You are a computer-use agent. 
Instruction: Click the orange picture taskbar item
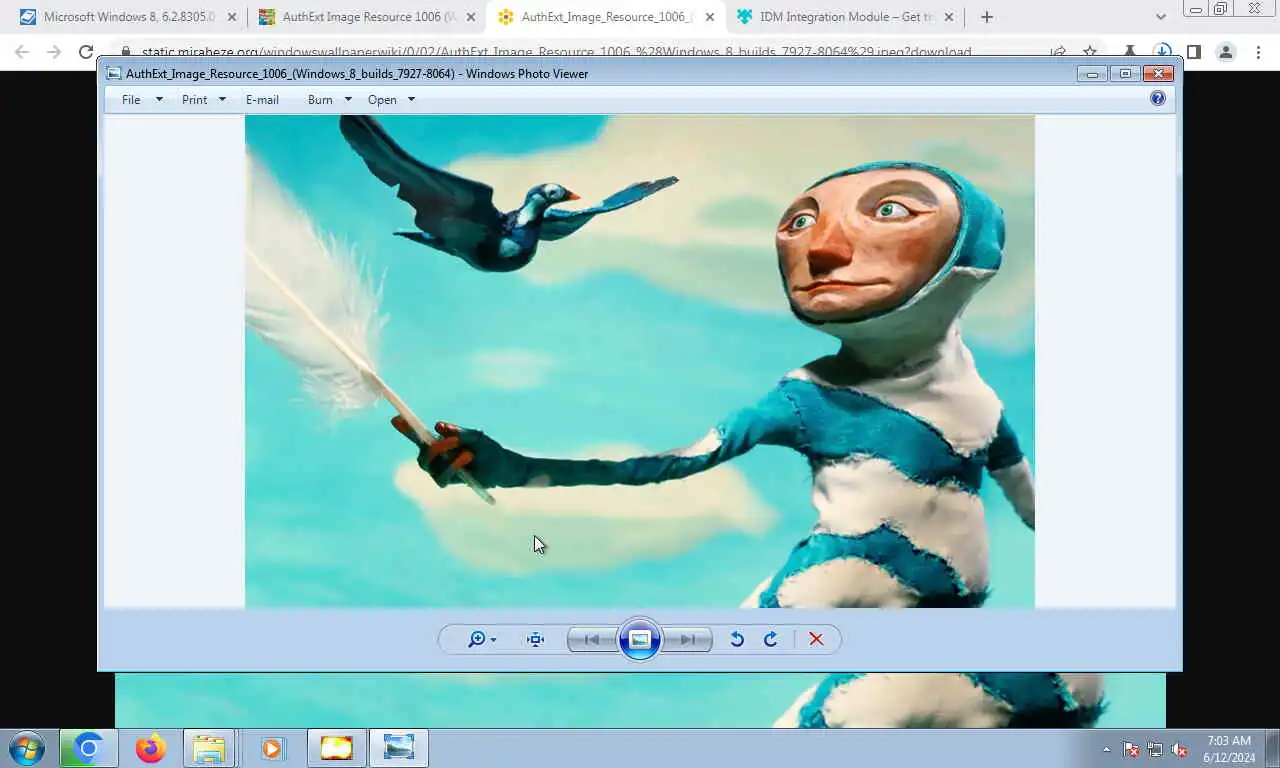[336, 748]
